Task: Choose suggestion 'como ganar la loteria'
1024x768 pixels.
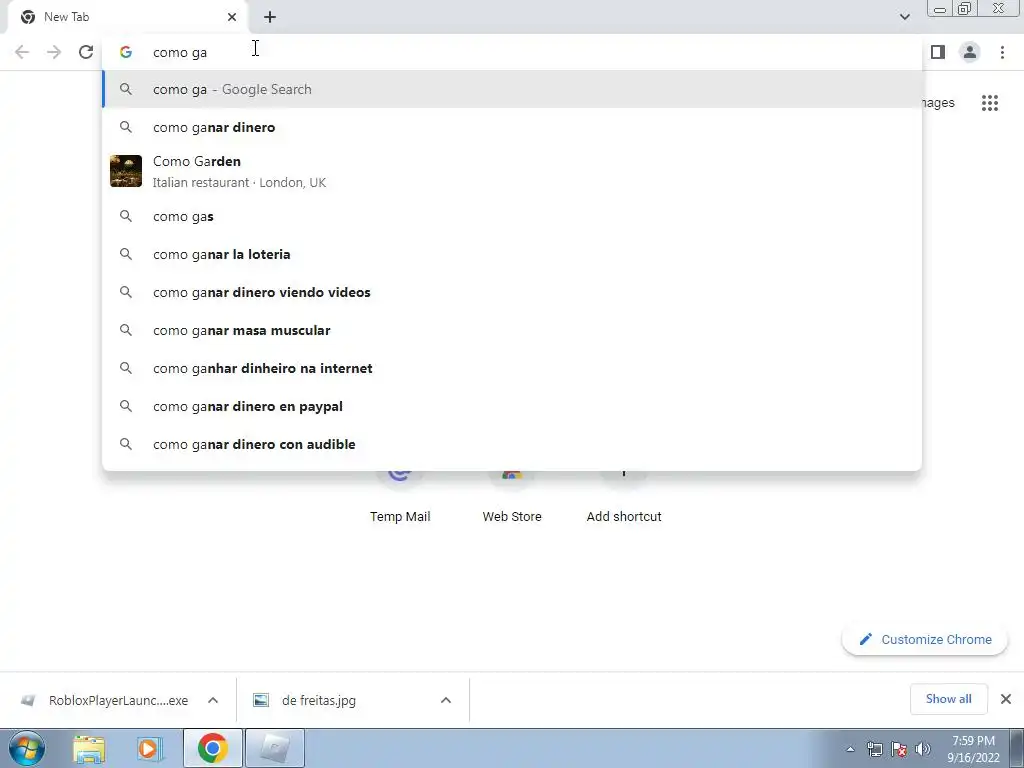Action: tap(512, 254)
